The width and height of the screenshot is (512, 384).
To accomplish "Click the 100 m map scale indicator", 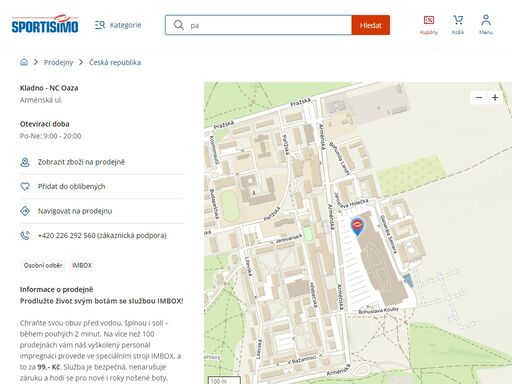I will (224, 380).
